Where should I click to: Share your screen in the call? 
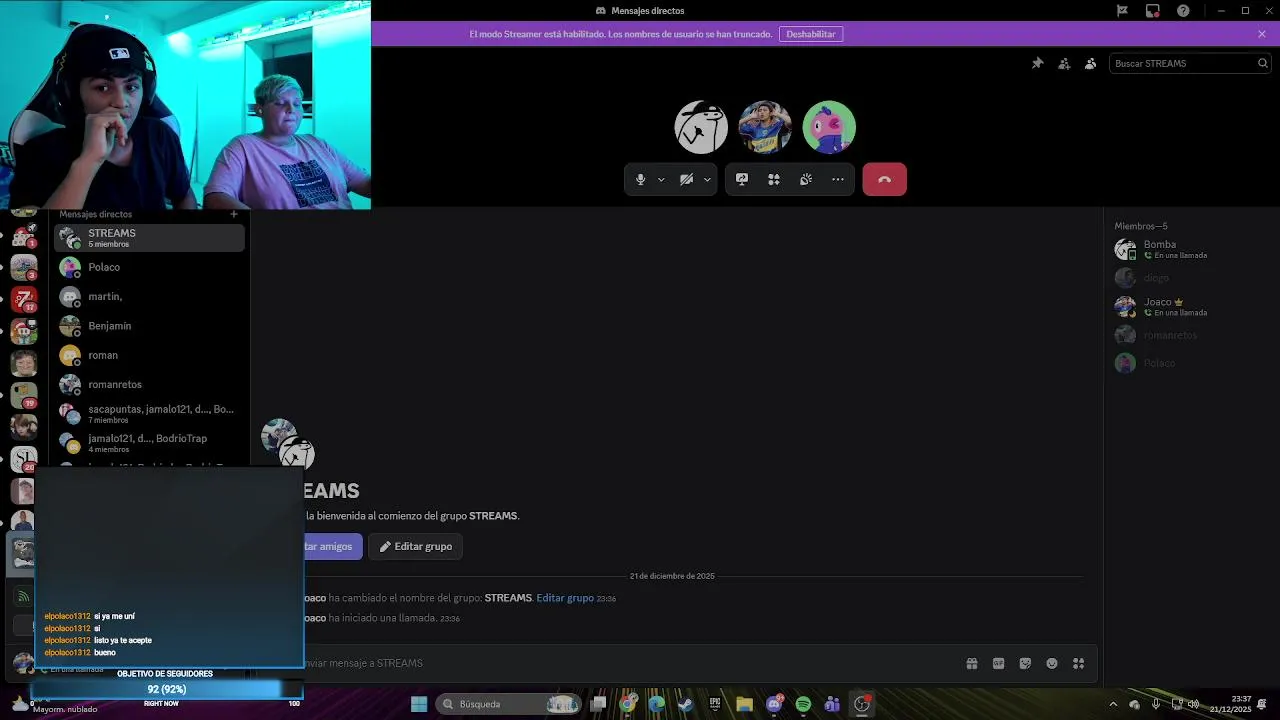(742, 180)
